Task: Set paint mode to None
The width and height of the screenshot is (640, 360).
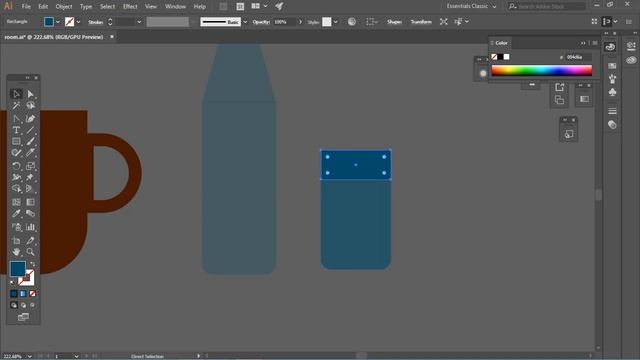Action: coord(32,294)
